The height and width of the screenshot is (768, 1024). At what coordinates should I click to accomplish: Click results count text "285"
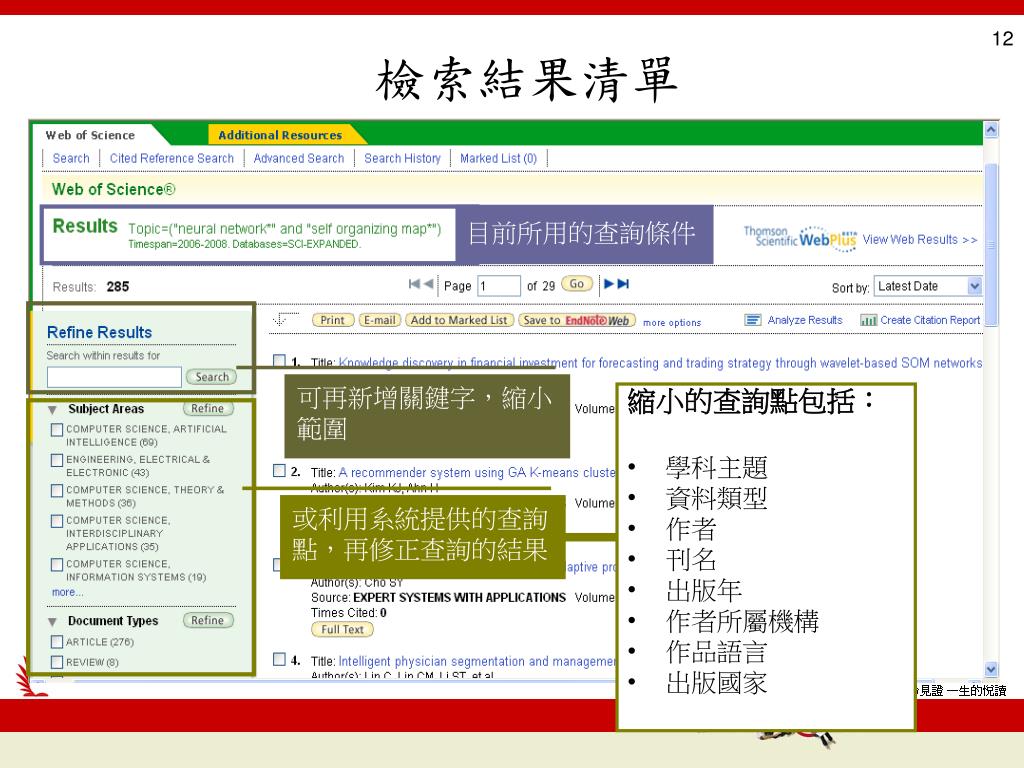[118, 287]
